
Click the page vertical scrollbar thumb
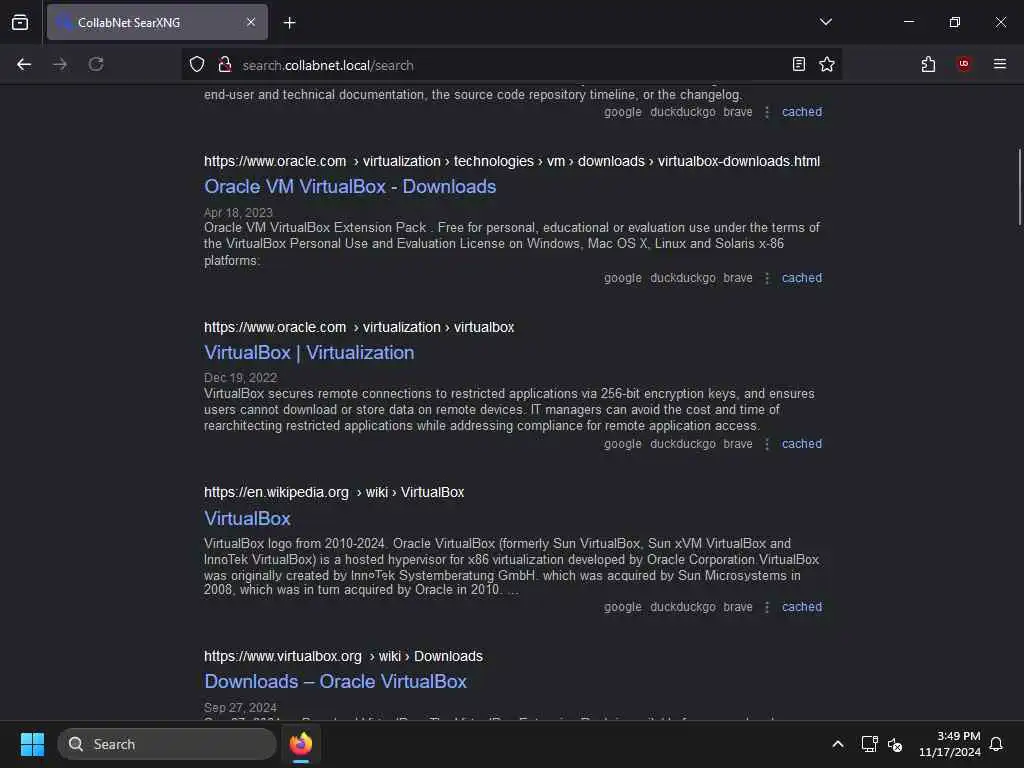coord(1019,187)
